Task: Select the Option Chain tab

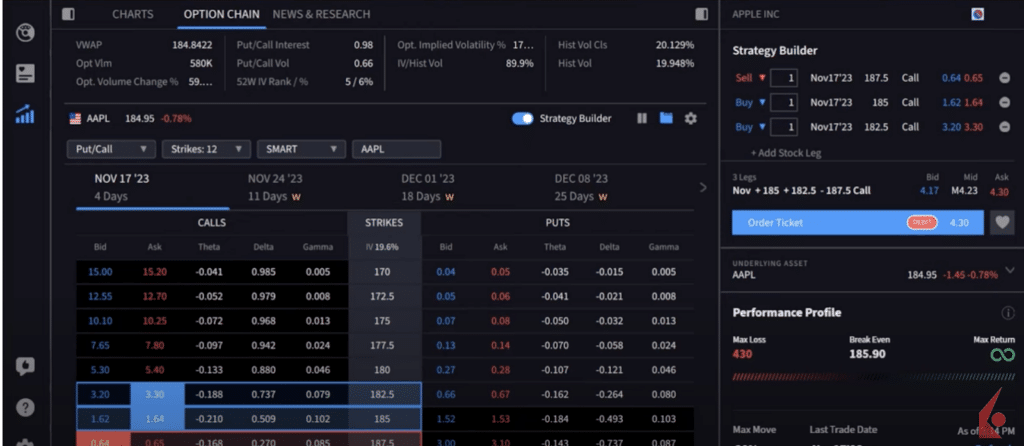Action: point(221,14)
